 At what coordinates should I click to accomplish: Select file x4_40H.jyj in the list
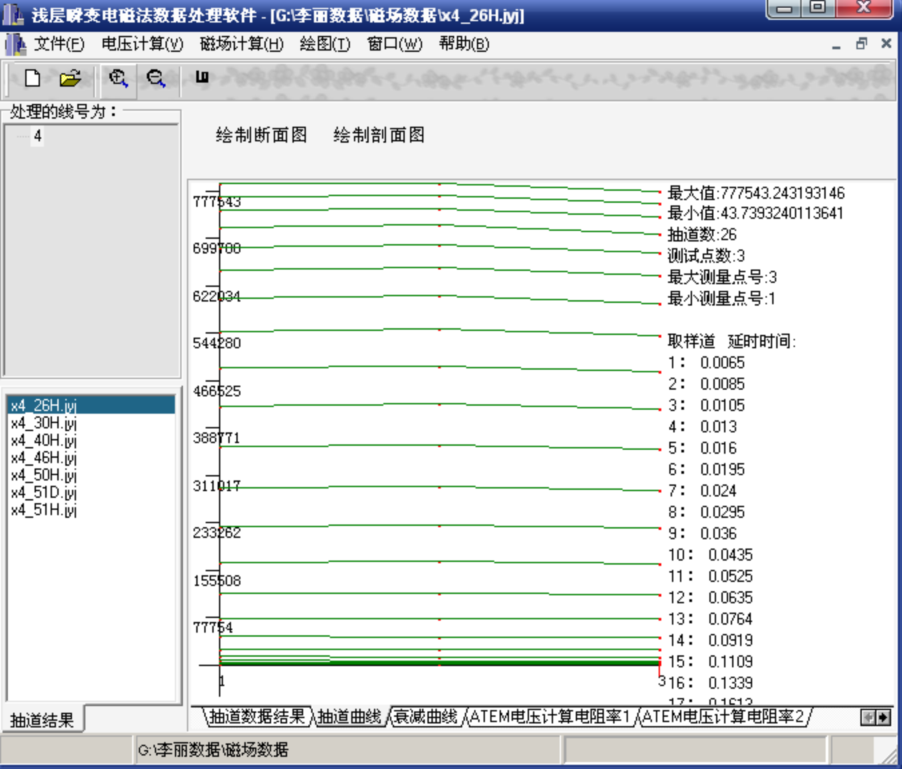(x=43, y=441)
